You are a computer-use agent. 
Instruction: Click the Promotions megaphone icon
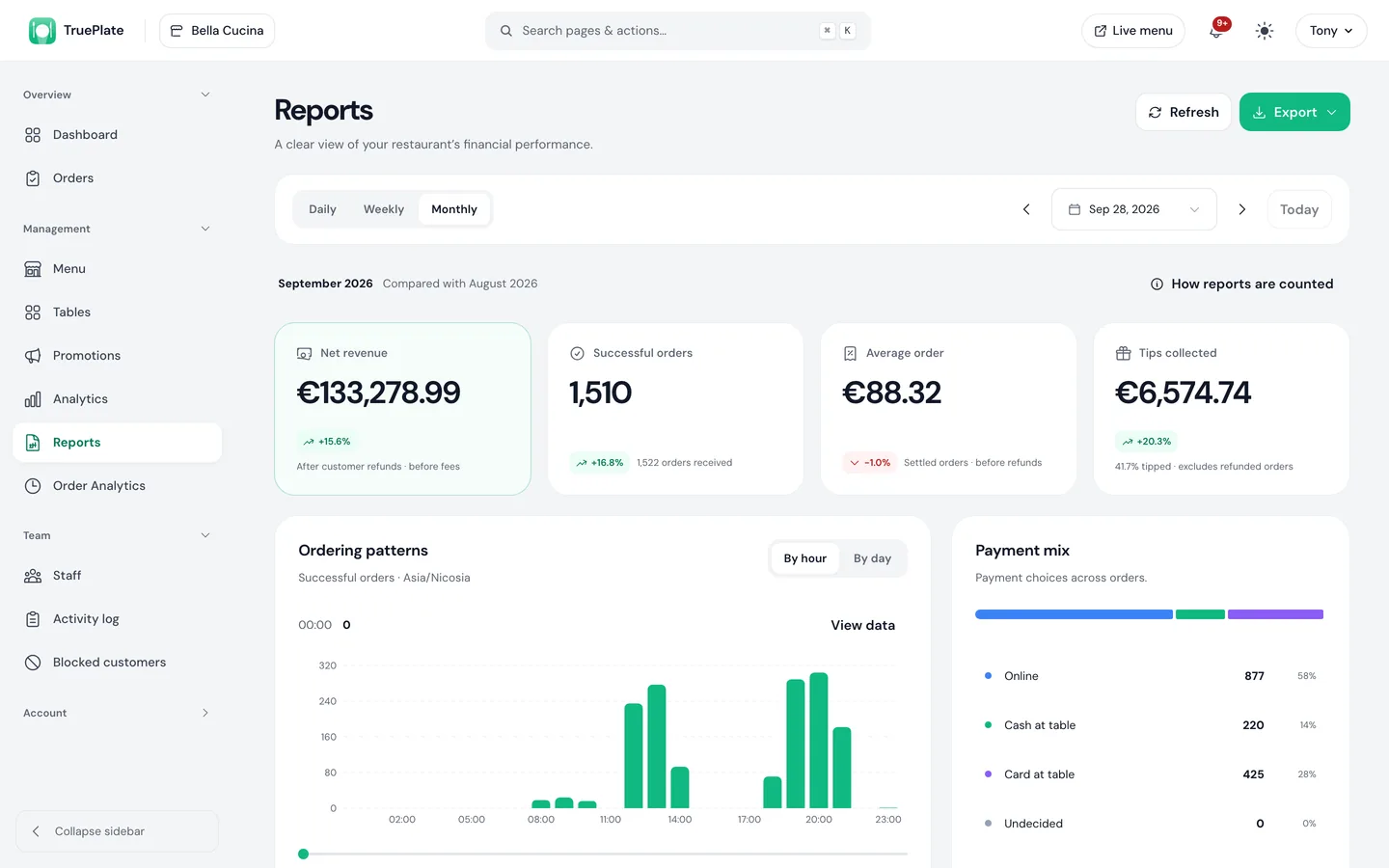click(33, 356)
